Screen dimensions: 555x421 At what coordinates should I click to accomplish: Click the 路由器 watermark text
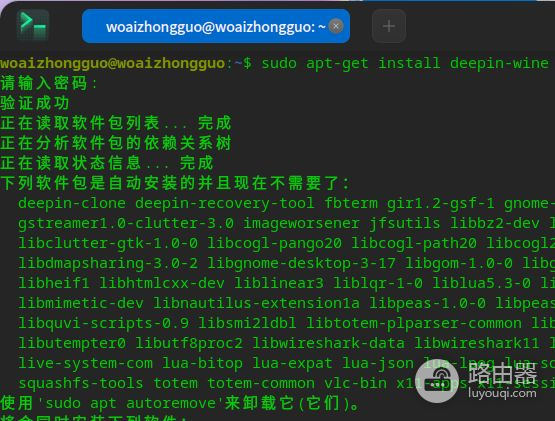(x=503, y=374)
